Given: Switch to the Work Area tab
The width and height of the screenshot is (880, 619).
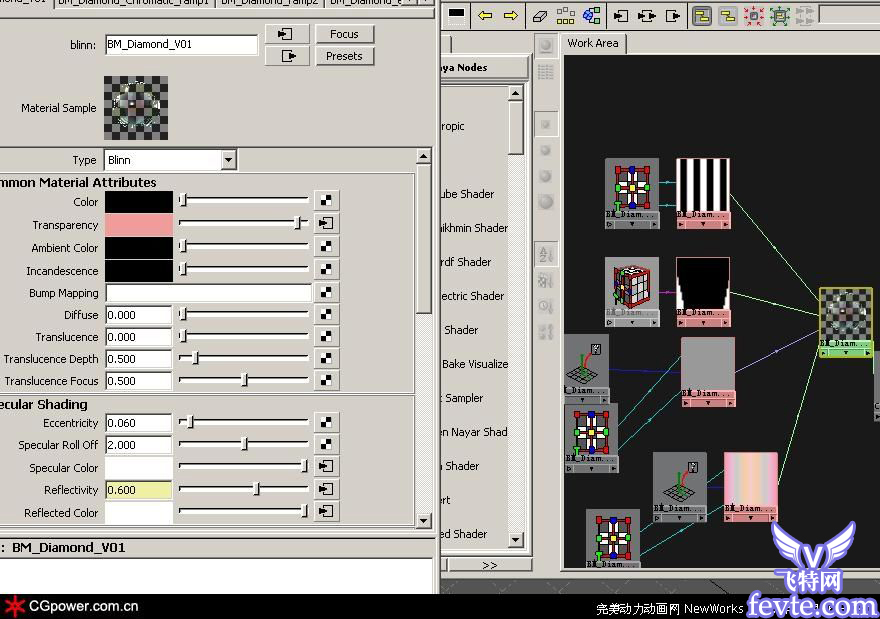Looking at the screenshot, I should 593,43.
